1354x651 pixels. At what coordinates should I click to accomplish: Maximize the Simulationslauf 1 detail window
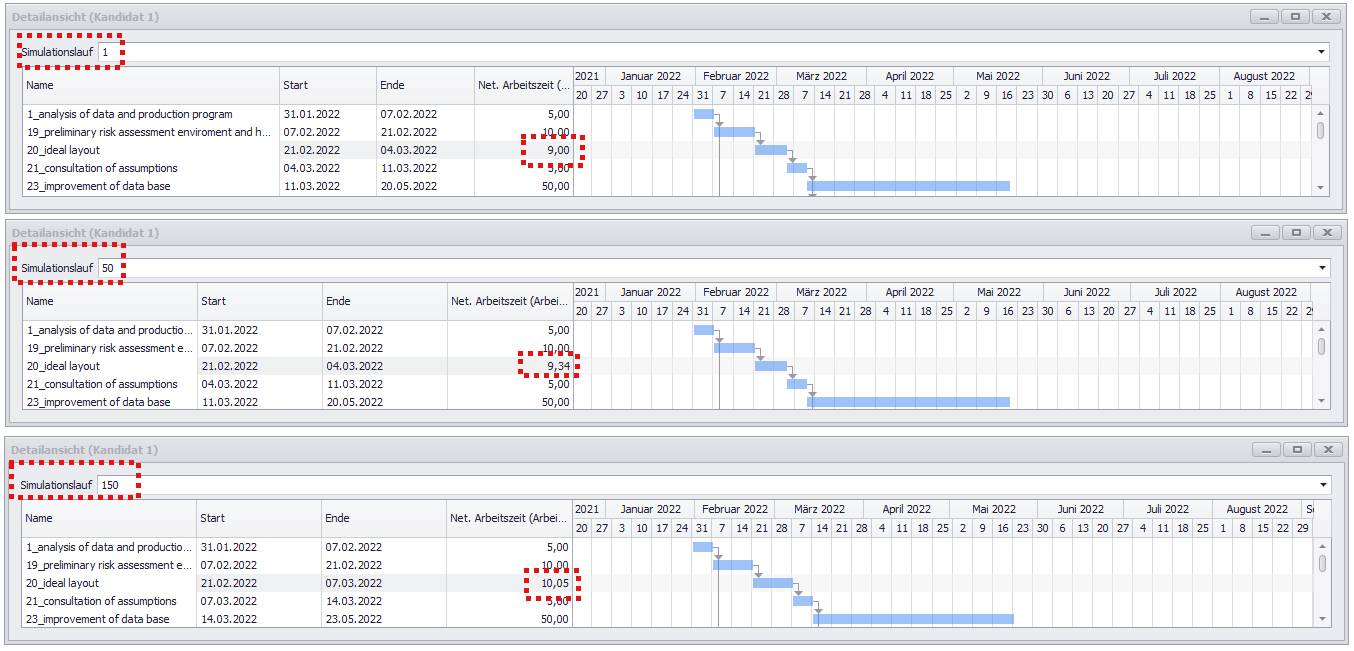coord(1296,17)
